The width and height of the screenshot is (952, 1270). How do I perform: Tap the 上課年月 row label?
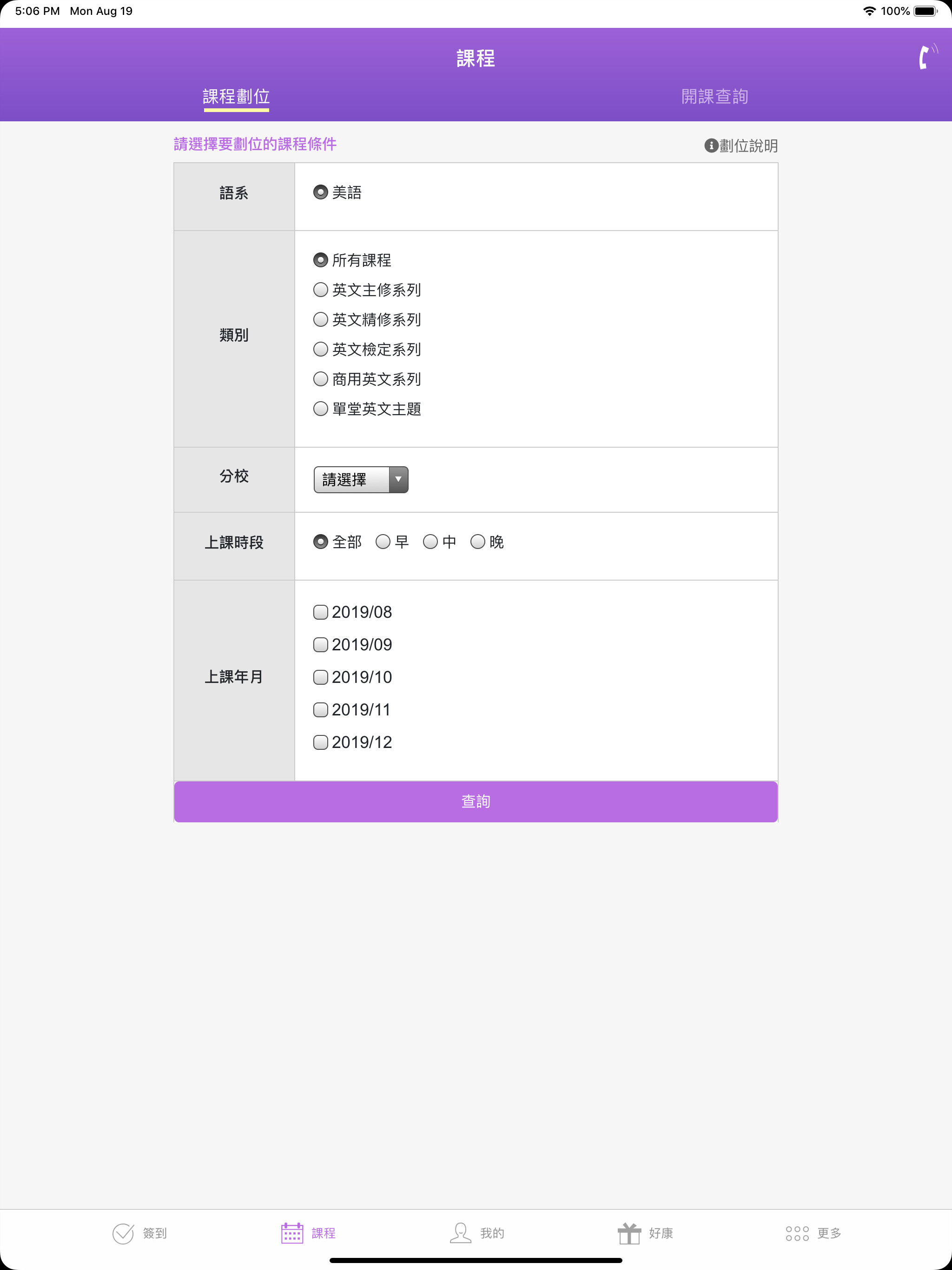tap(234, 677)
